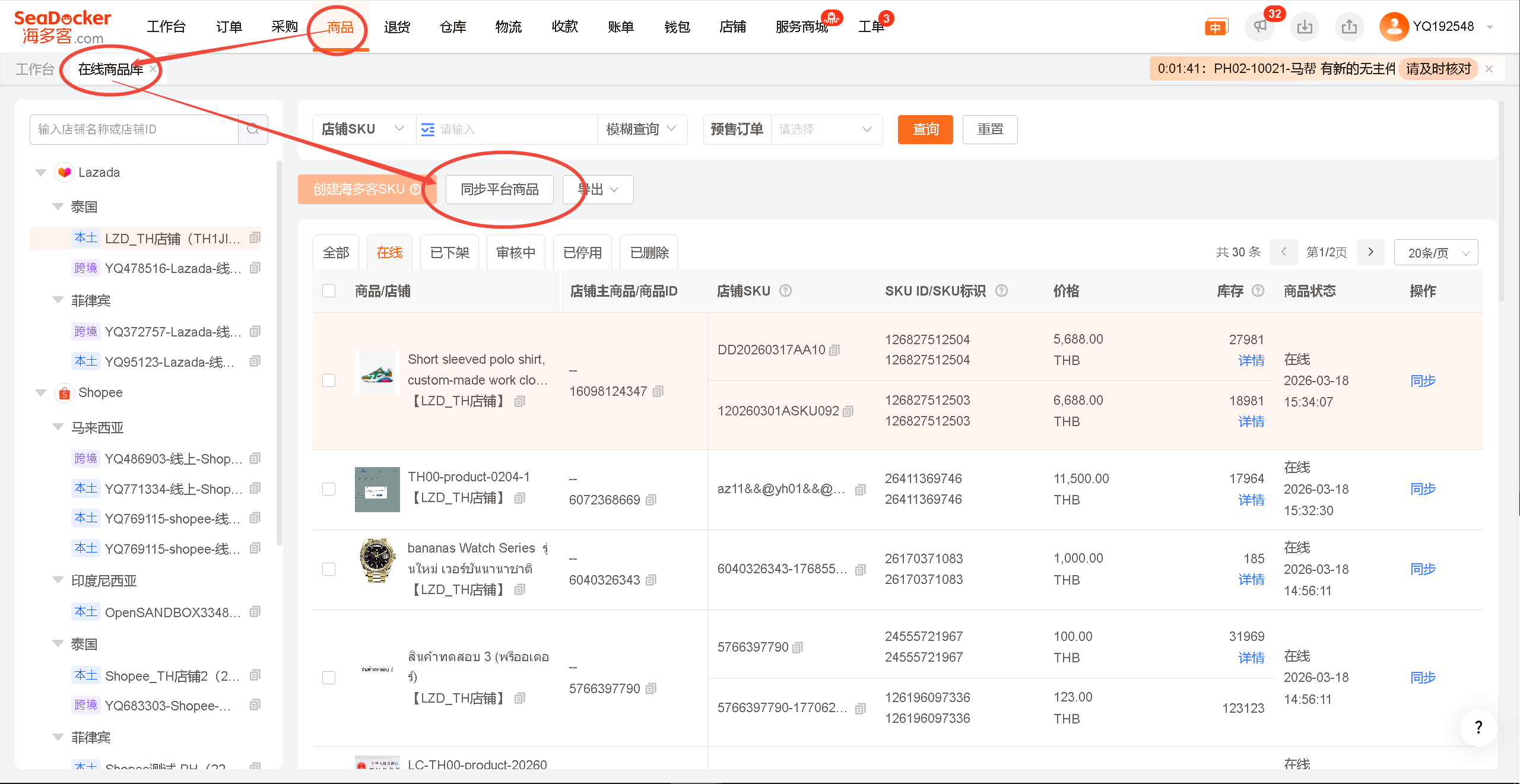Click 同步平台商品 button
Screen dimensions: 1520x784
(x=499, y=189)
